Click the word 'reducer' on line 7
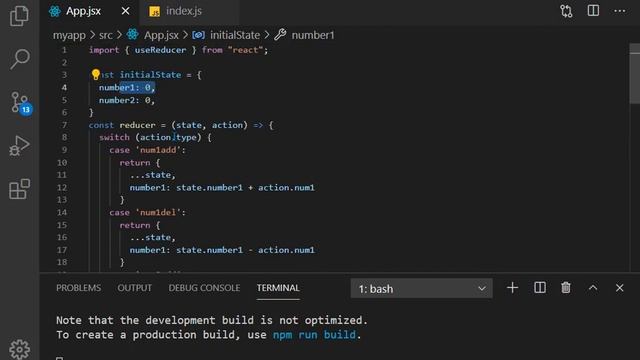This screenshot has width=640, height=360. click(137, 125)
